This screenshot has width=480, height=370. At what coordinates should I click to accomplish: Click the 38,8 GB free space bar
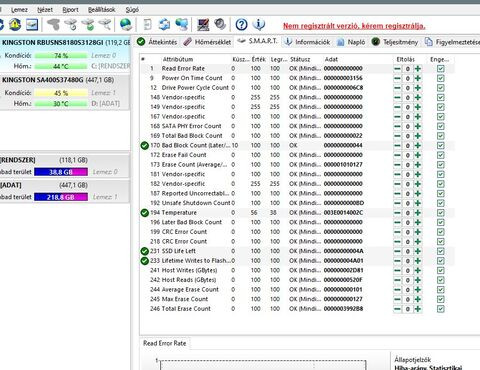(x=61, y=172)
